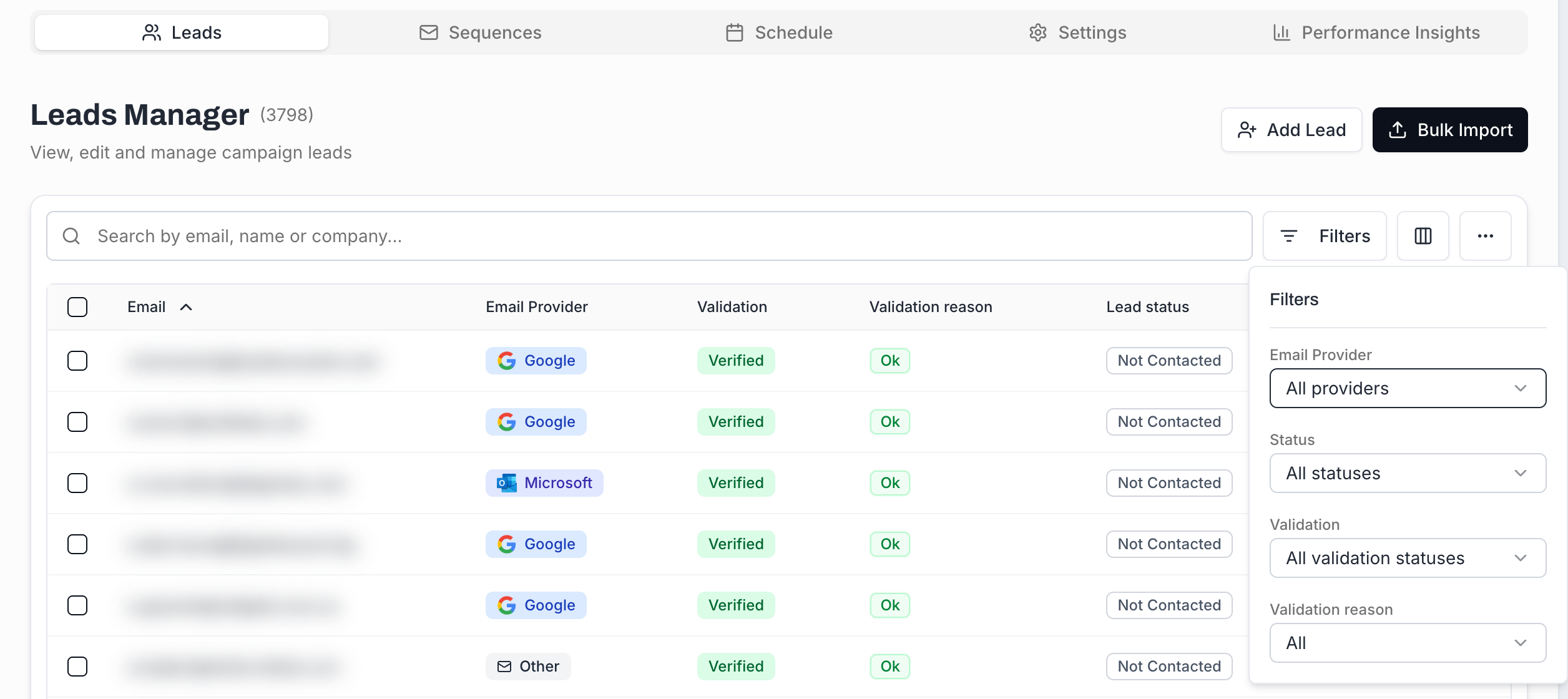The image size is (1568, 699).
Task: Click the Other provider badge
Action: pyautogui.click(x=528, y=667)
